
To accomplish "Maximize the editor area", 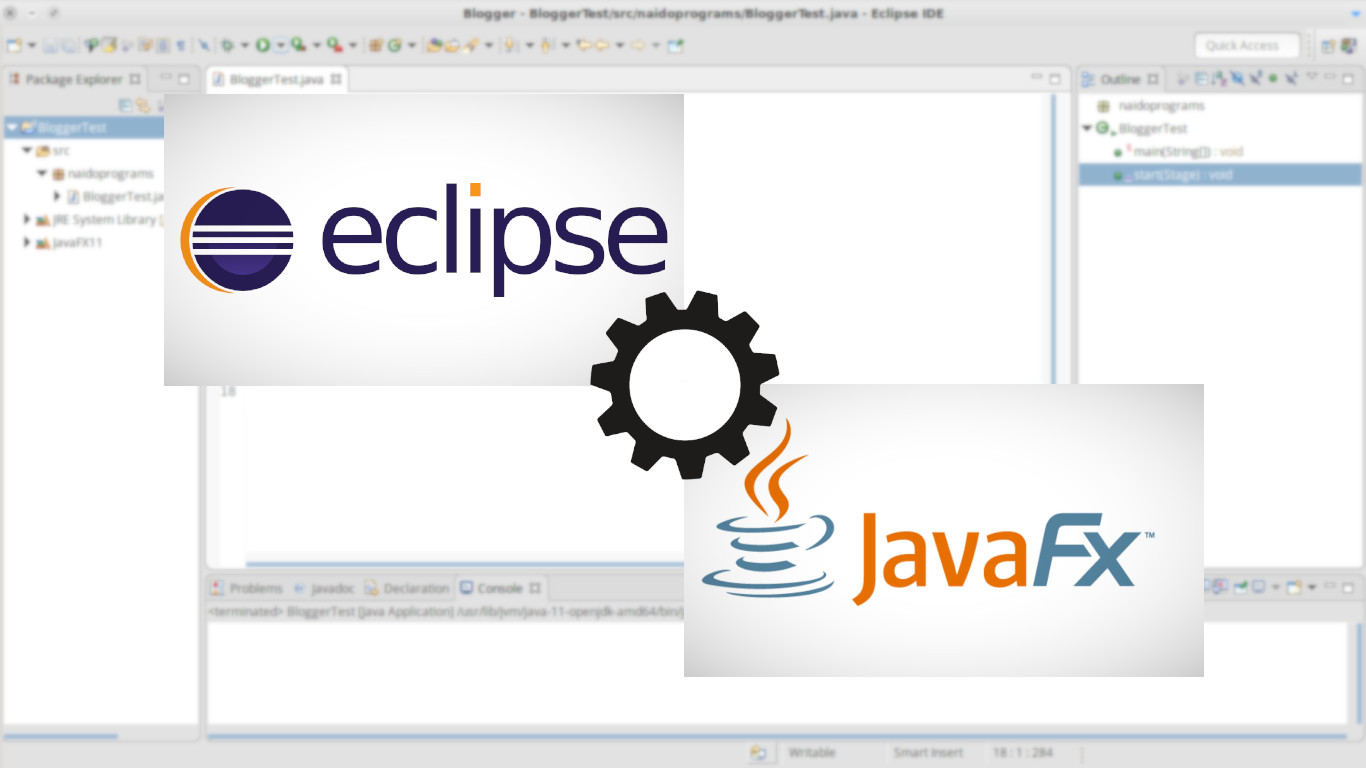I will 1054,79.
